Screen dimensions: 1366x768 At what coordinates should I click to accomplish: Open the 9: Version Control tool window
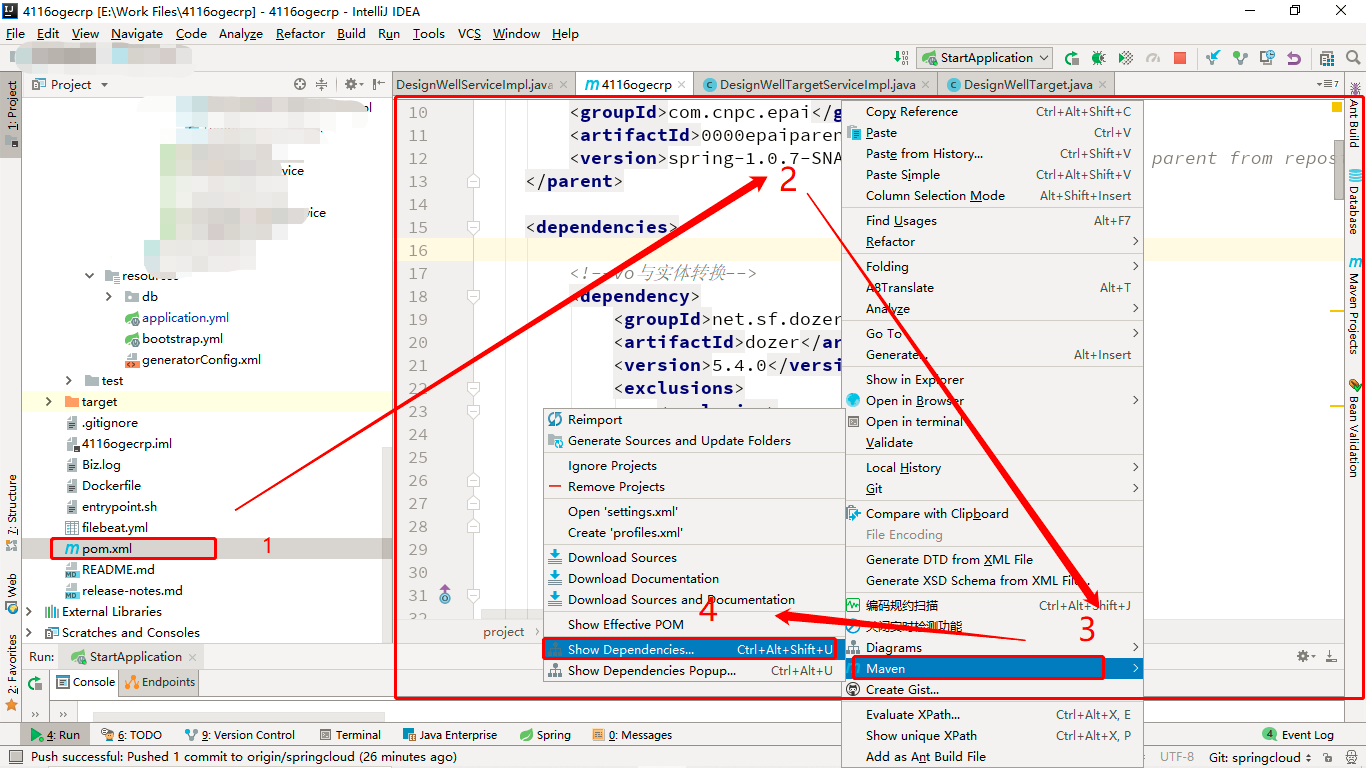pos(240,734)
